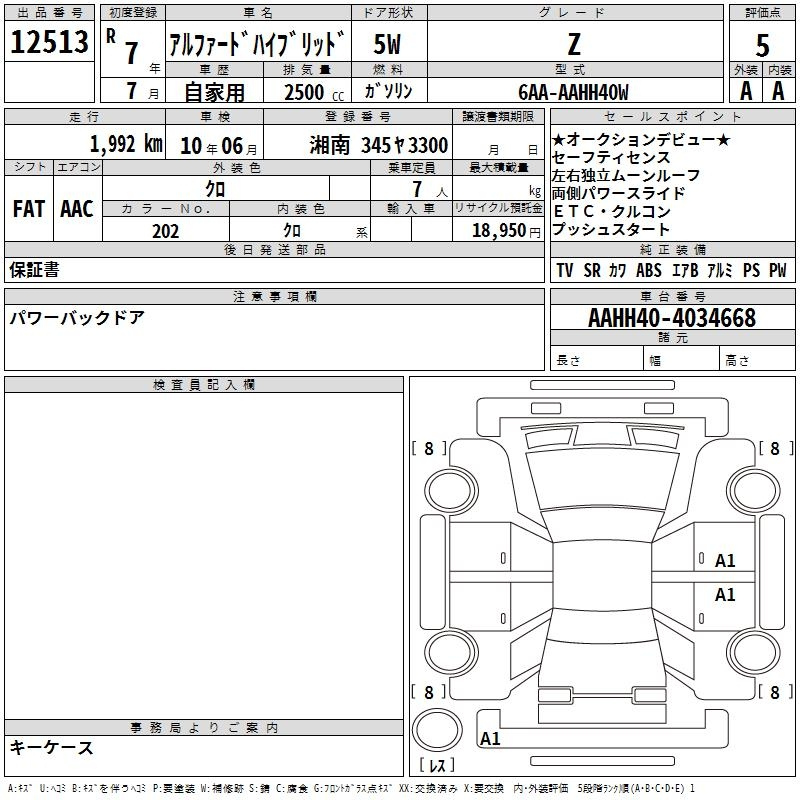Click the interior grade A under 内装
The image size is (800, 800).
click(x=779, y=91)
